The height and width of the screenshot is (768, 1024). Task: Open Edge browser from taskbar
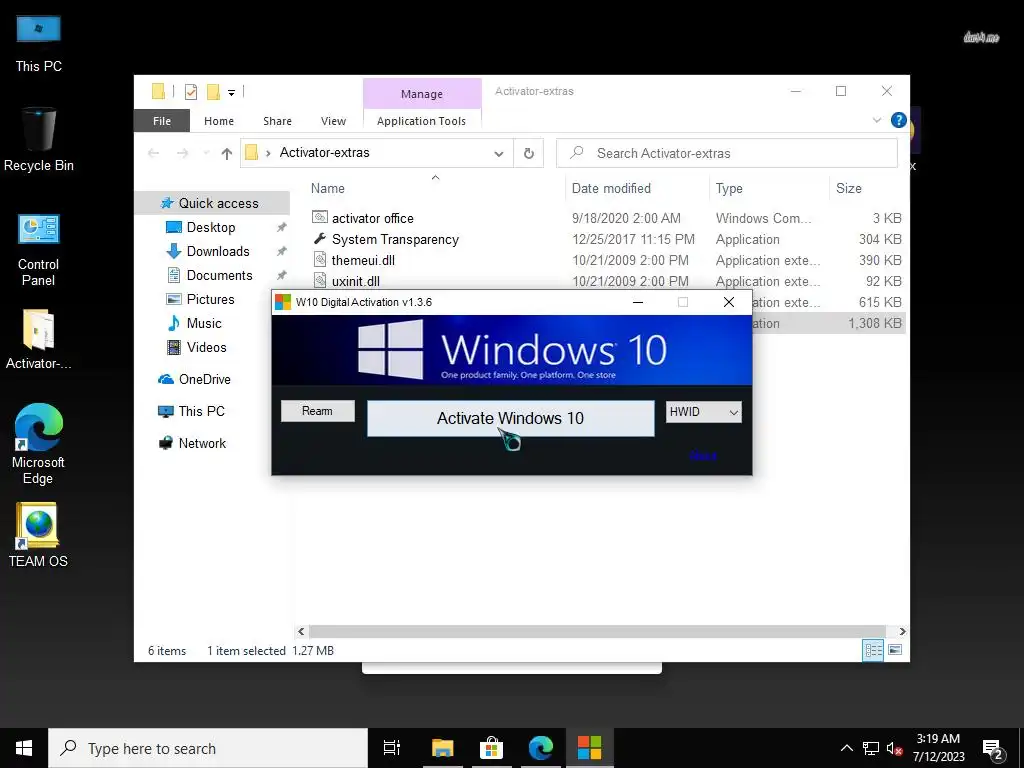point(541,748)
